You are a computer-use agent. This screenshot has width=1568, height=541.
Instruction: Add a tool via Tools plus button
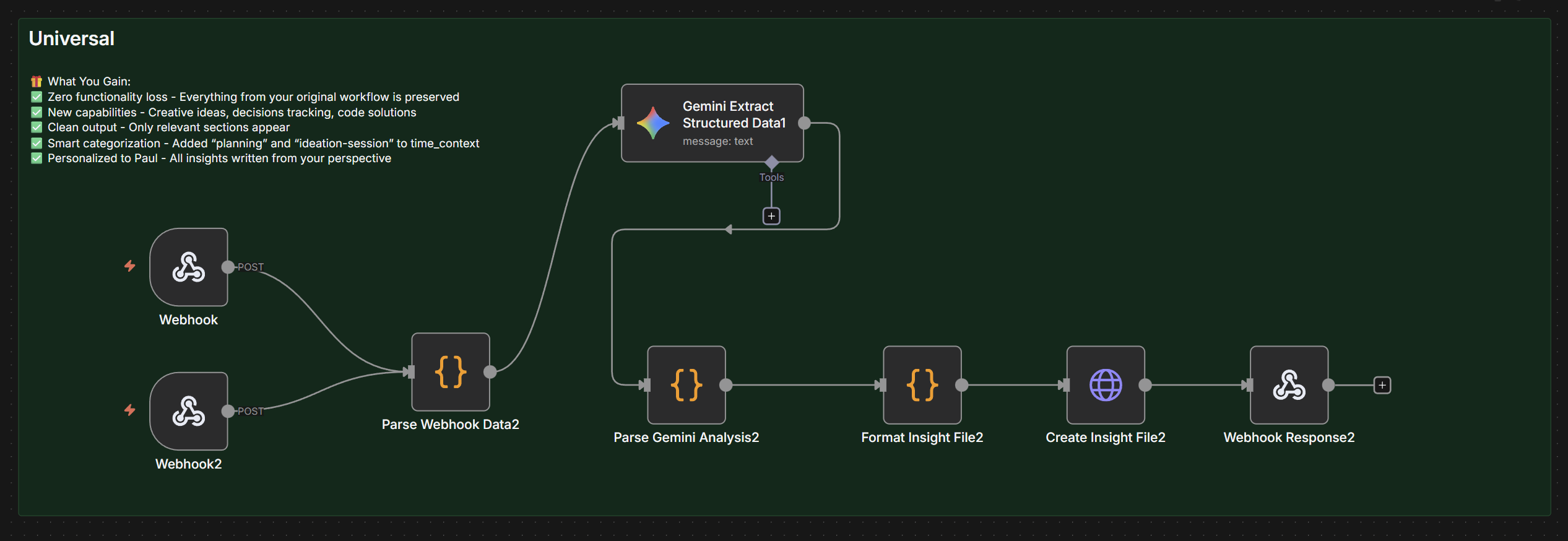[x=771, y=216]
